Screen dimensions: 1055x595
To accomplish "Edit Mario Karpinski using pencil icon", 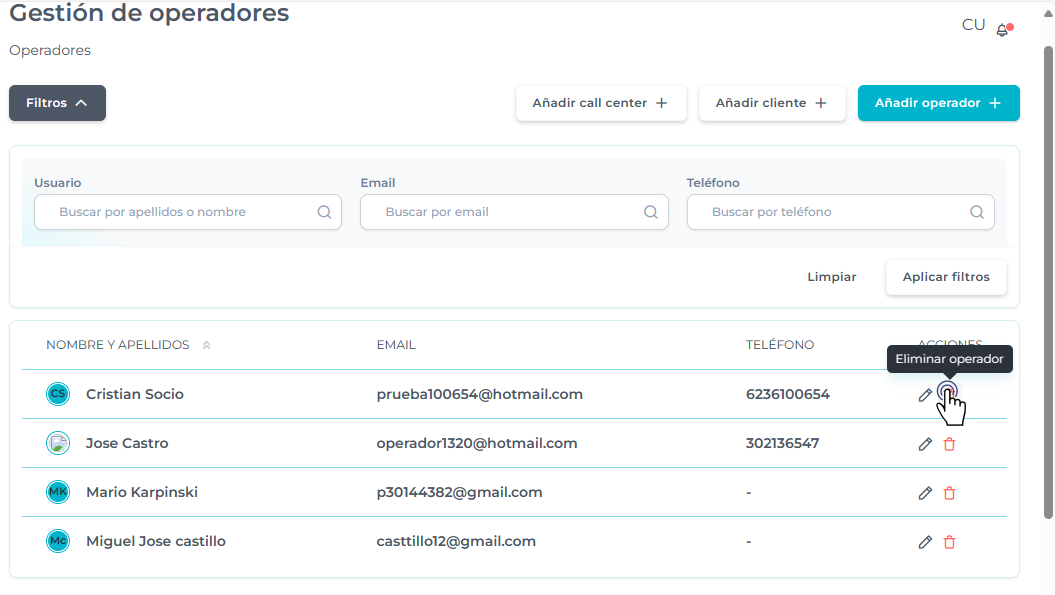I will (925, 493).
